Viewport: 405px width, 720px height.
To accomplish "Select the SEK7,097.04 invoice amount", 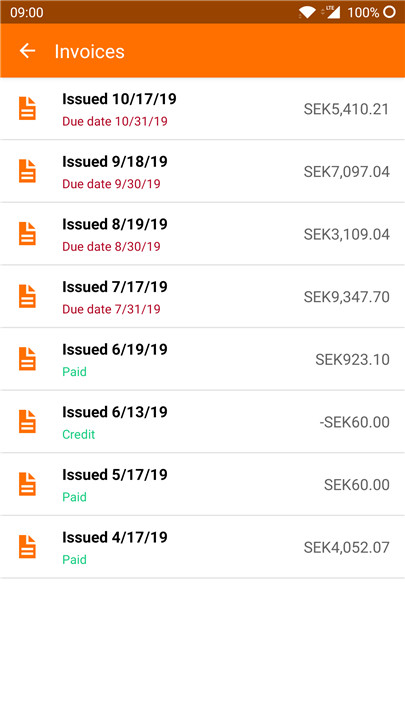I will [347, 172].
